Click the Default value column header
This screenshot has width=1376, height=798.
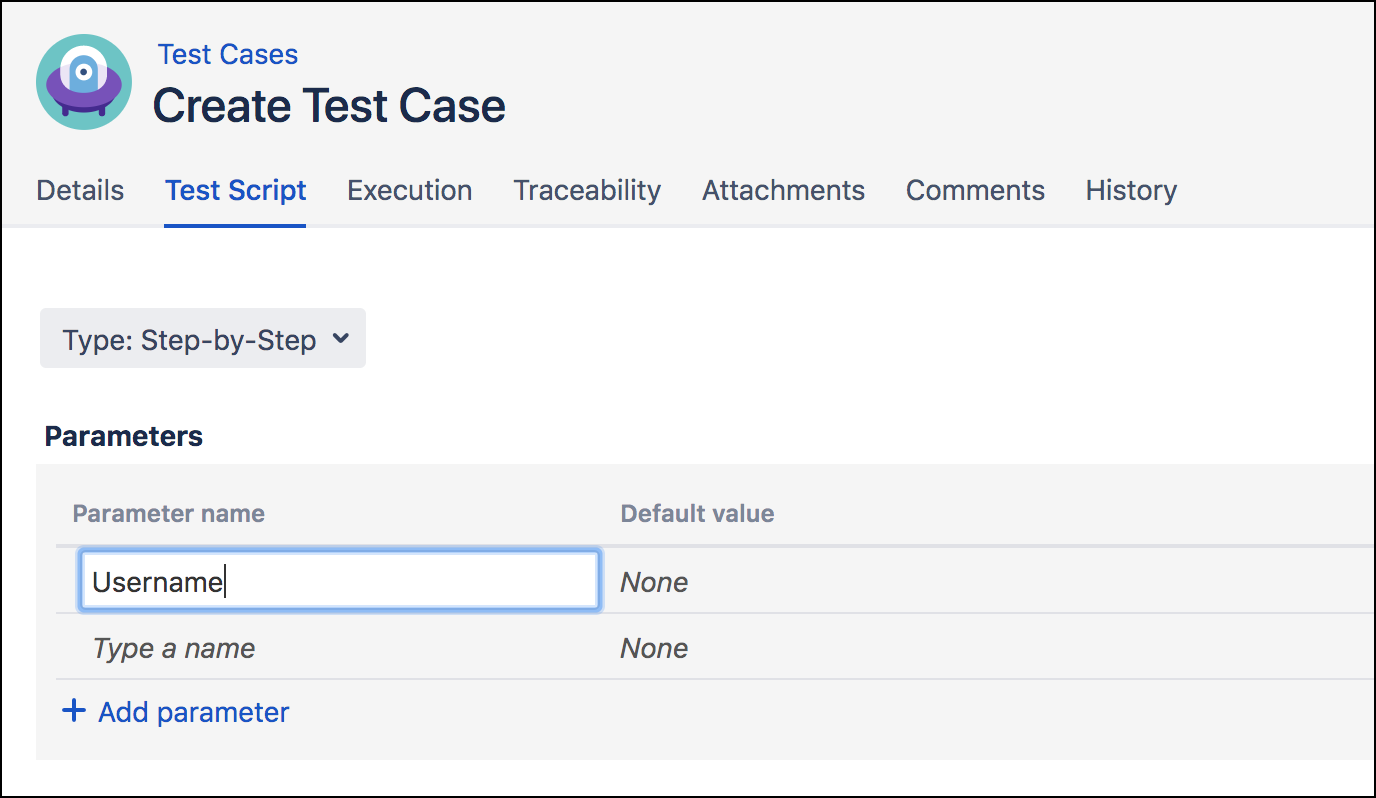(x=697, y=513)
